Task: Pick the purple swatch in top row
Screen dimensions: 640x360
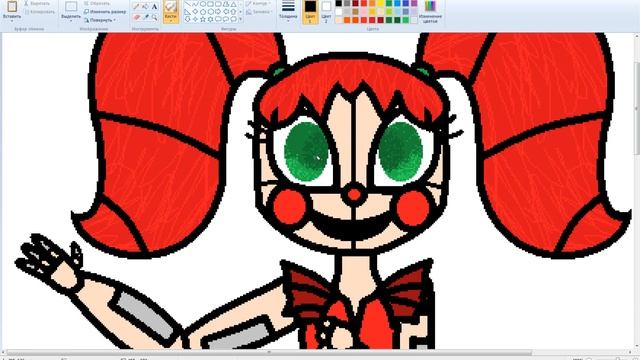Action: (x=414, y=3)
